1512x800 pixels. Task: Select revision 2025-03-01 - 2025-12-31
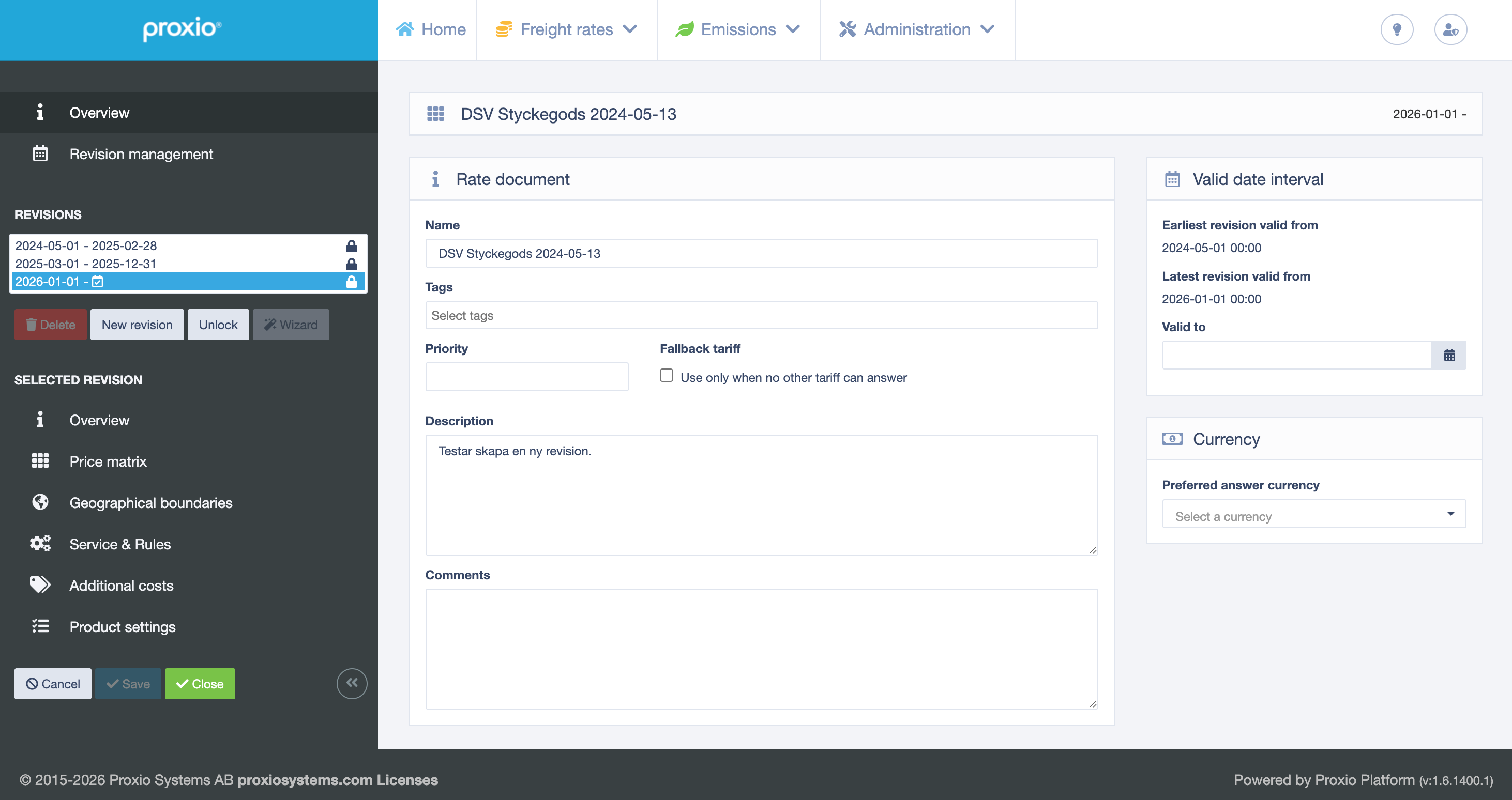click(x=188, y=264)
